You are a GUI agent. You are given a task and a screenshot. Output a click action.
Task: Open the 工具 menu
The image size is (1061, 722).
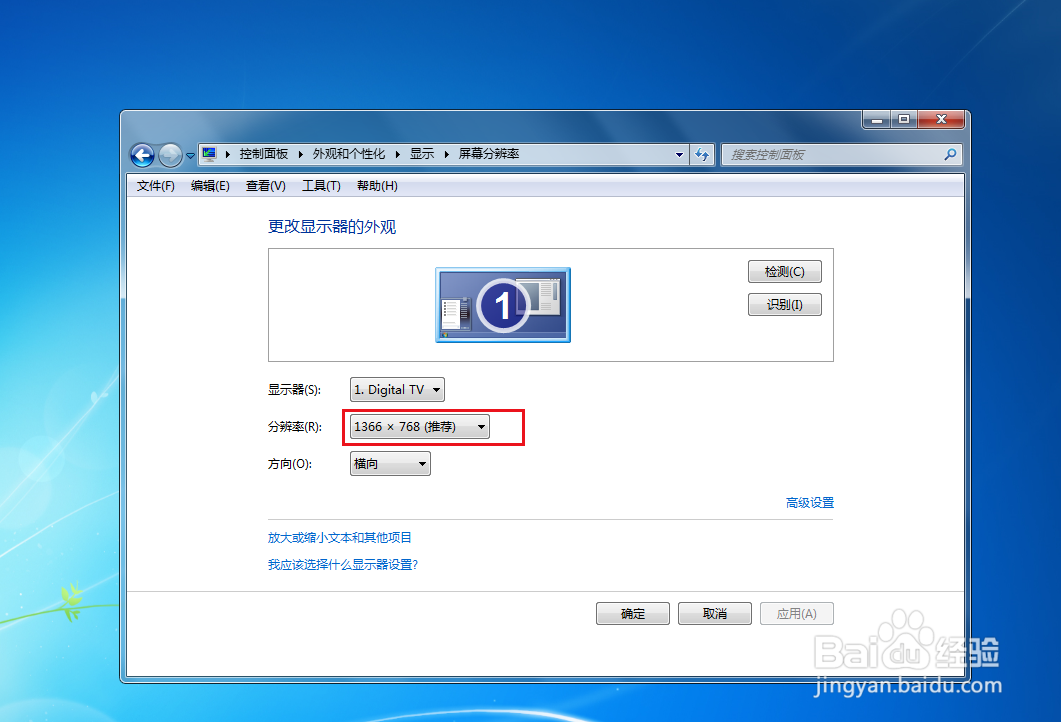[x=322, y=185]
